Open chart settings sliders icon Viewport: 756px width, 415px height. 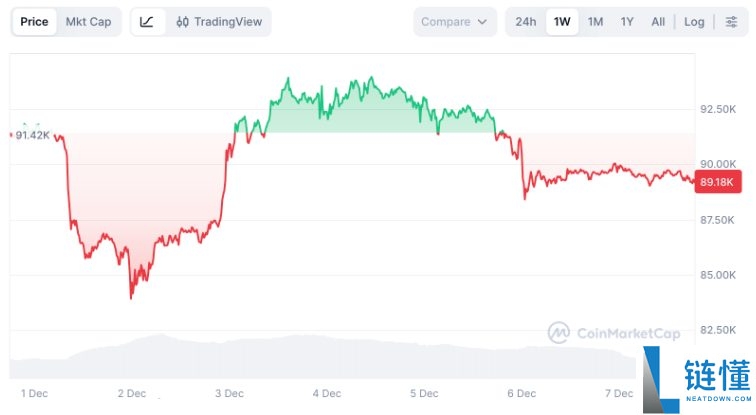click(x=731, y=22)
